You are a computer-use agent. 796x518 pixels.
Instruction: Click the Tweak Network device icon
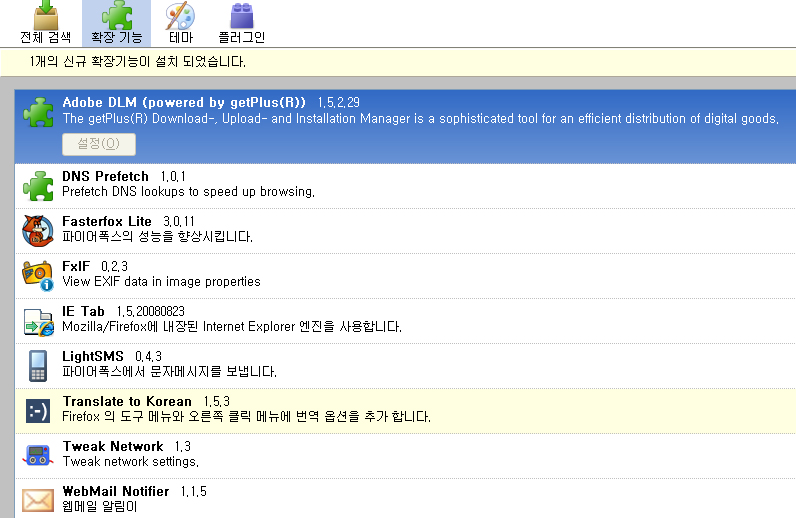click(x=38, y=455)
